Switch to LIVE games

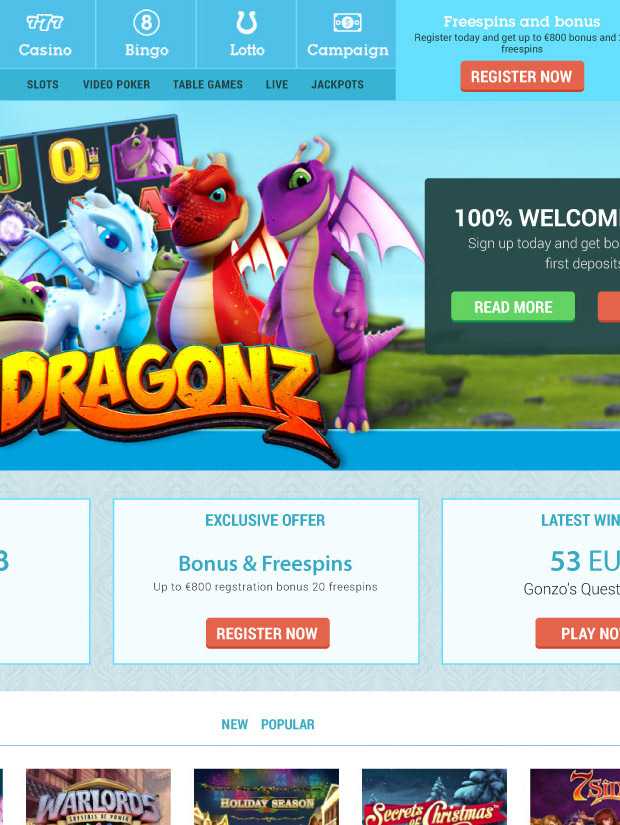[277, 84]
